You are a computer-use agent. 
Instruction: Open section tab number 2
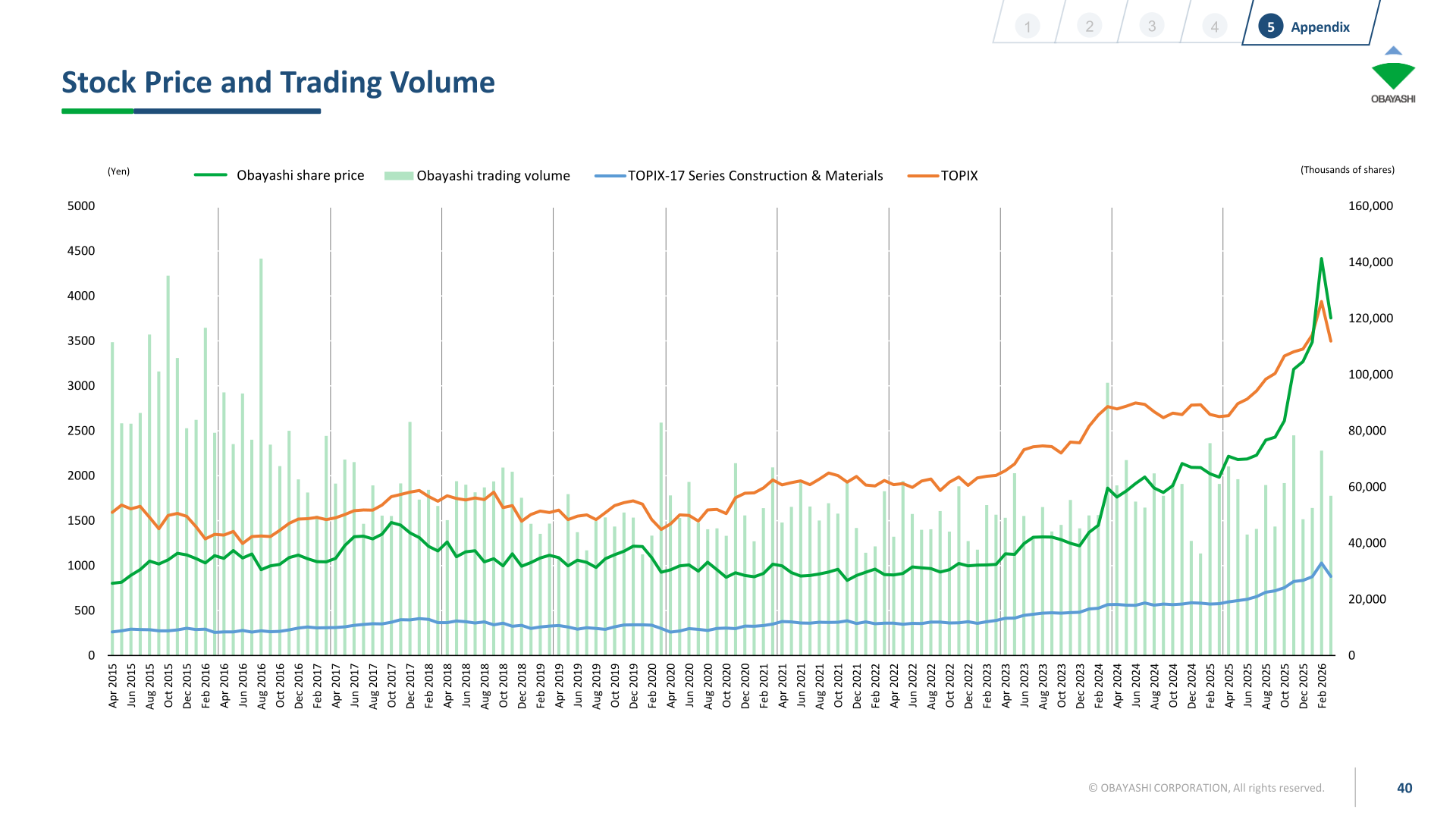coord(1090,27)
